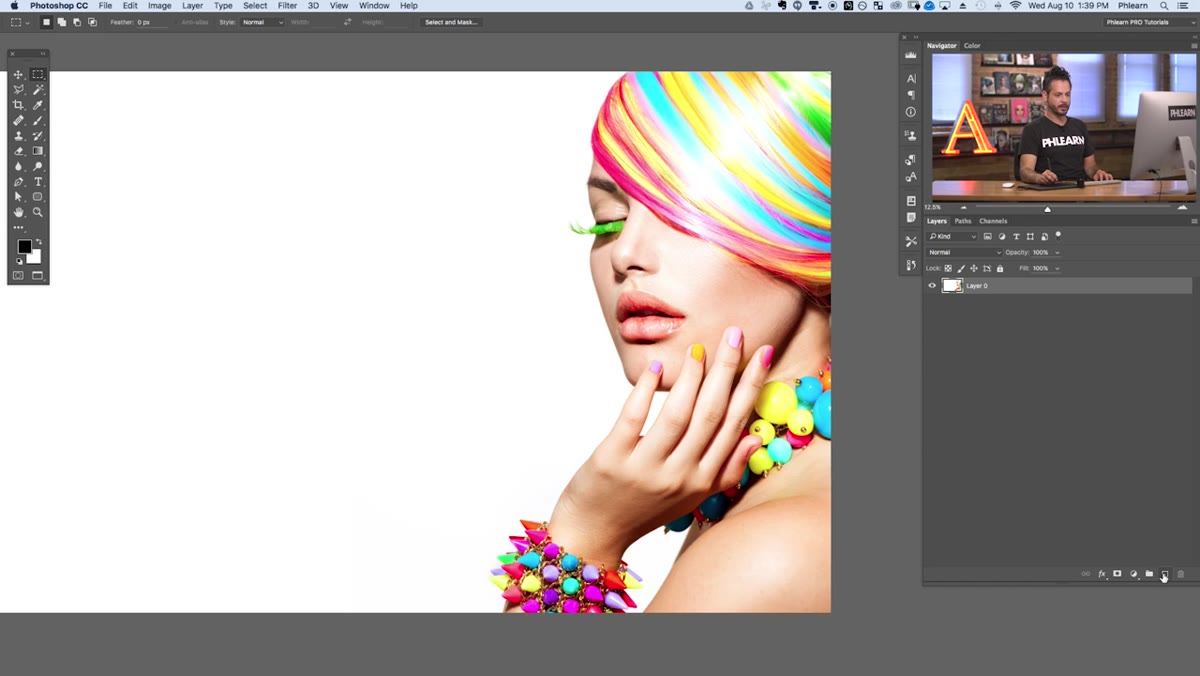
Task: Select the Magic Wand tool
Action: click(x=38, y=90)
